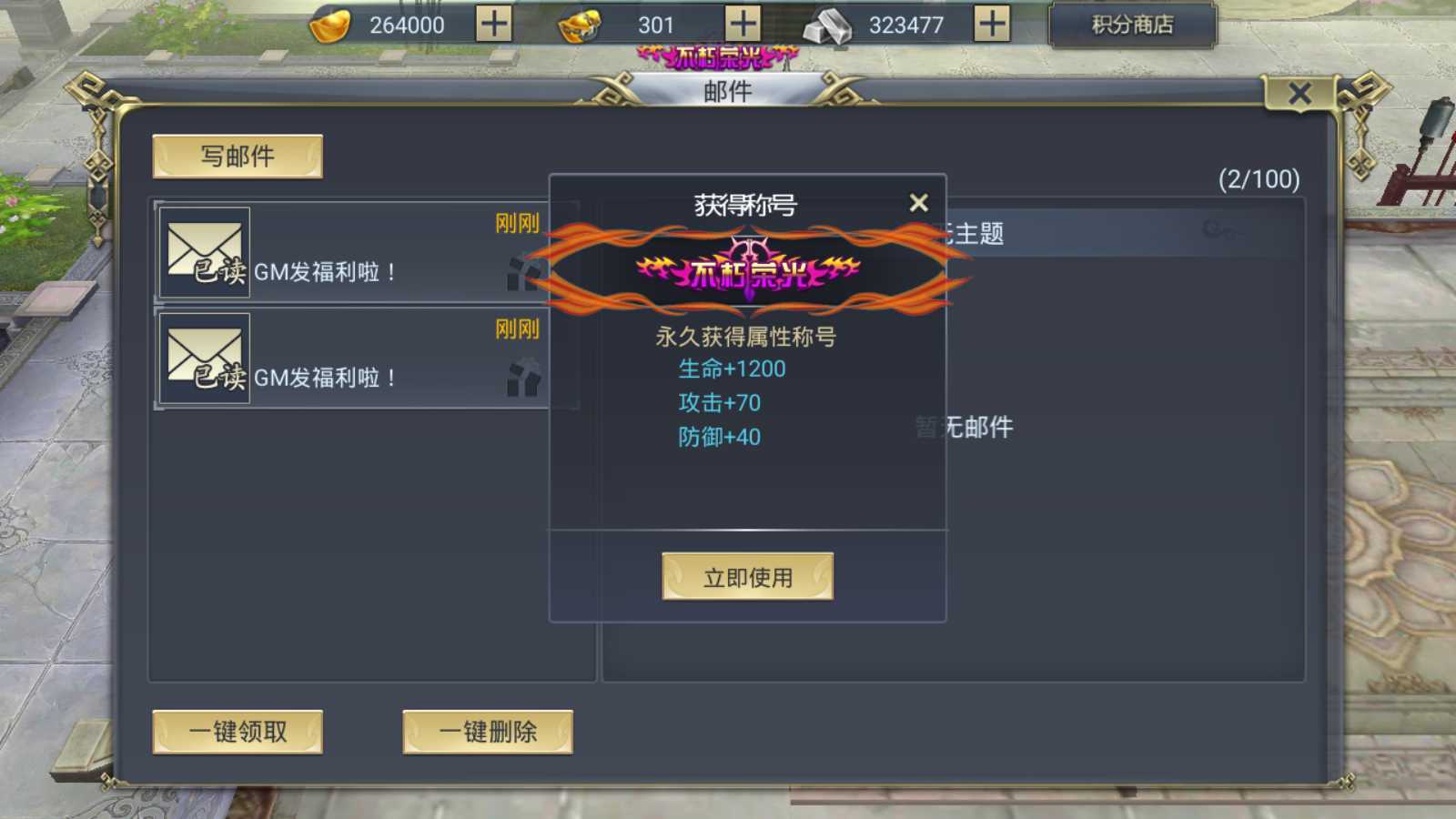The width and height of the screenshot is (1456, 819).
Task: Click gift attachment icon on first mail
Action: tap(523, 272)
